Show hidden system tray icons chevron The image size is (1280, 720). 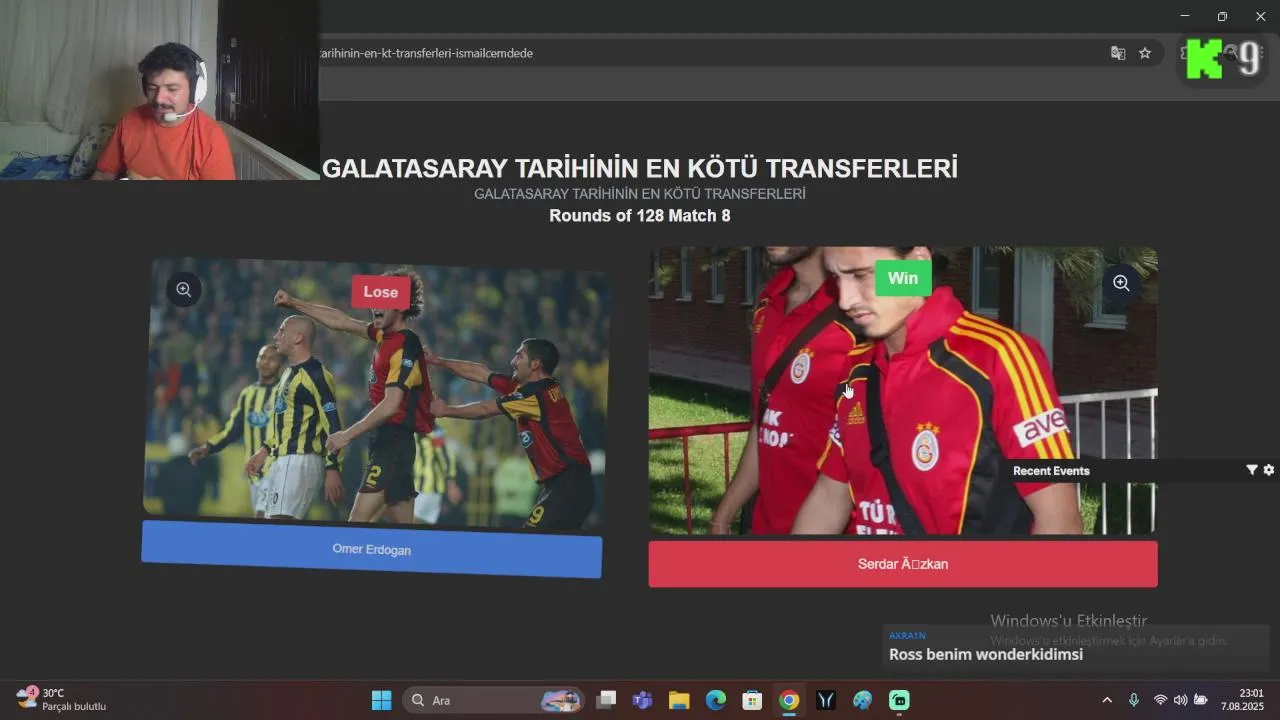[1107, 700]
